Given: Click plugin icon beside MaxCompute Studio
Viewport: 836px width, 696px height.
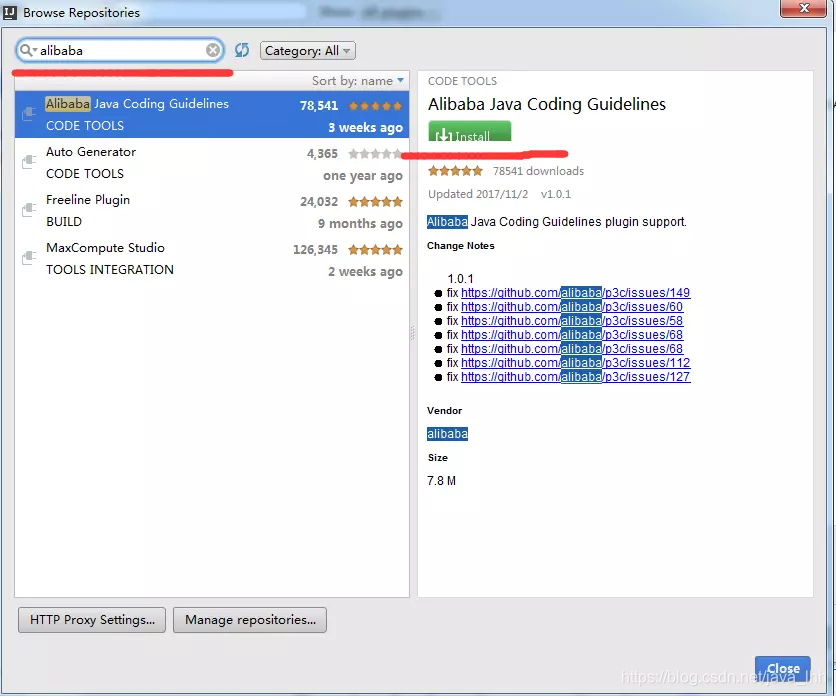Looking at the screenshot, I should (29, 258).
